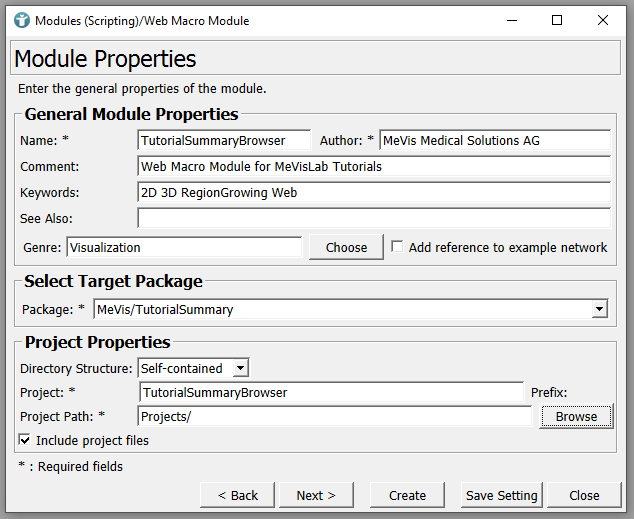Screen dimensions: 634x519
Task: Click the Create button
Action: (x=407, y=495)
